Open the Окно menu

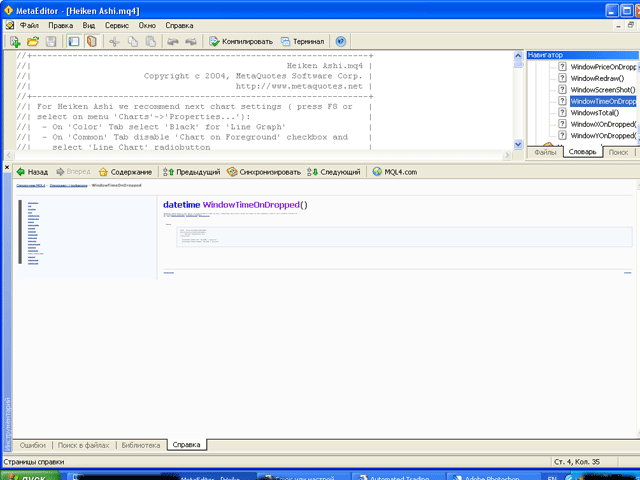tap(147, 25)
